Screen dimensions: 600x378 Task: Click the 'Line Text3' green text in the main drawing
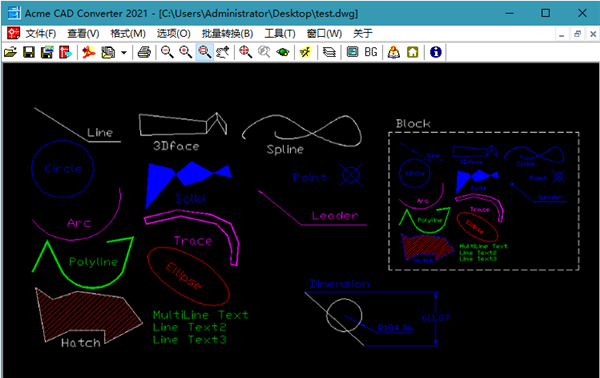tap(189, 339)
